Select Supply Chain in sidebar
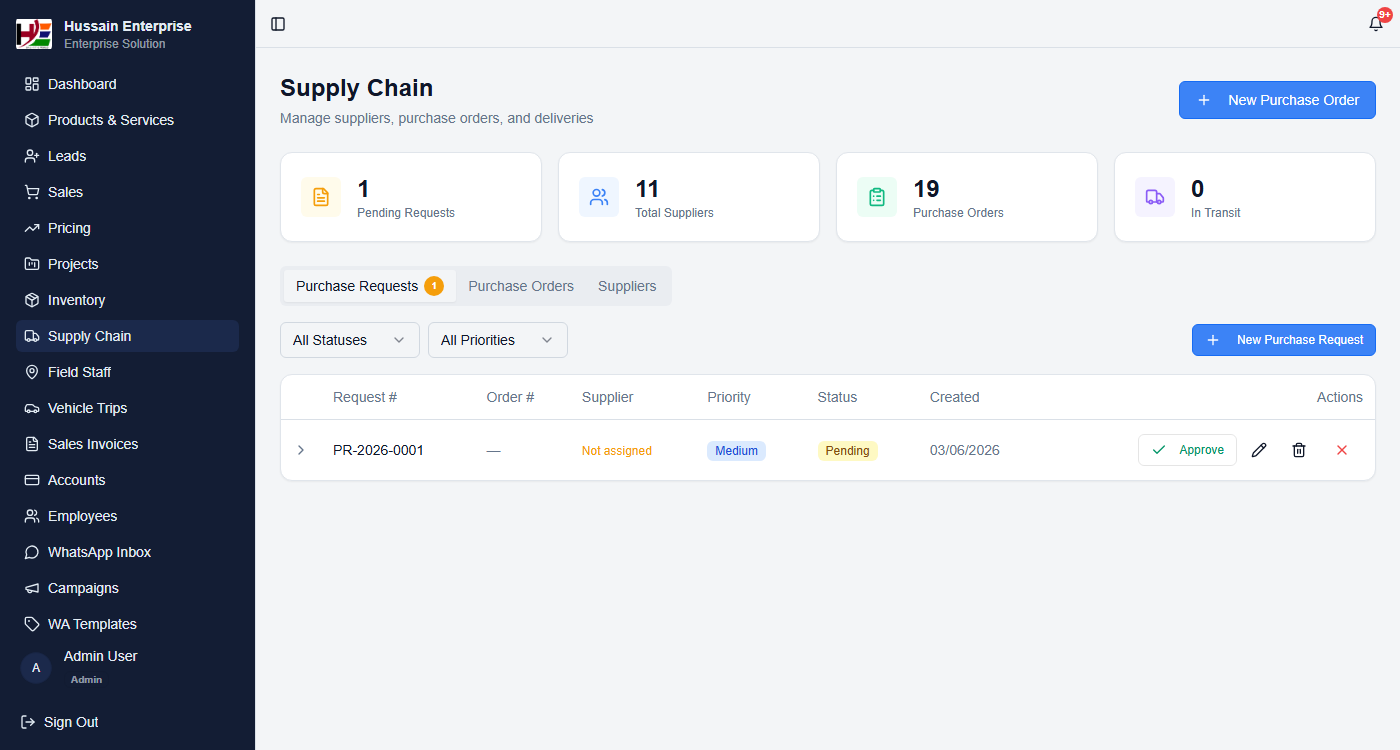The height and width of the screenshot is (750, 1400). [x=127, y=336]
